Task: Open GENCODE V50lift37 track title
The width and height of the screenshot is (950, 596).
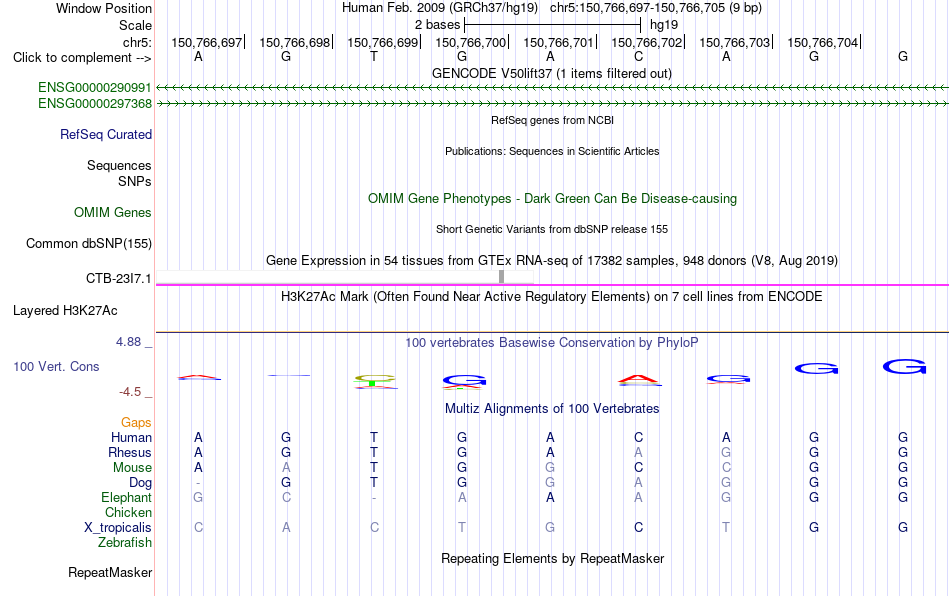Action: click(552, 73)
